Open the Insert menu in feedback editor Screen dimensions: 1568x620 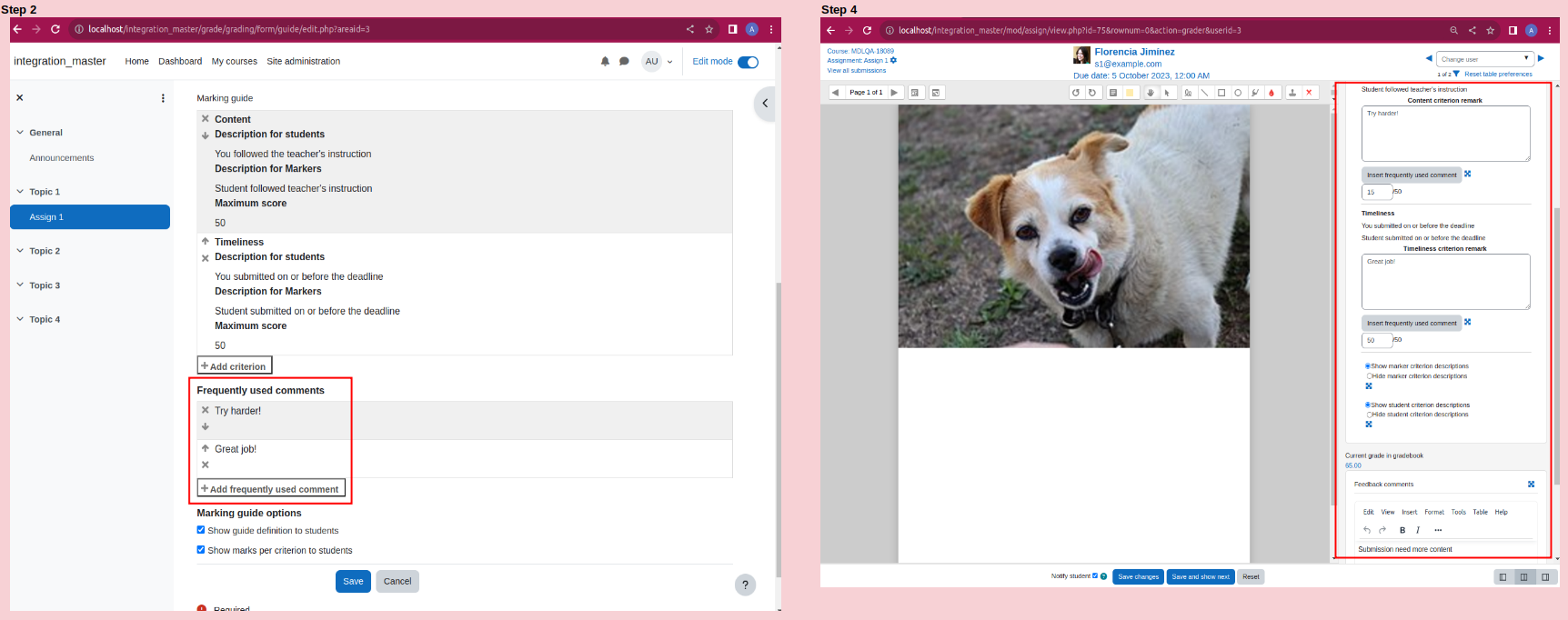(1410, 513)
